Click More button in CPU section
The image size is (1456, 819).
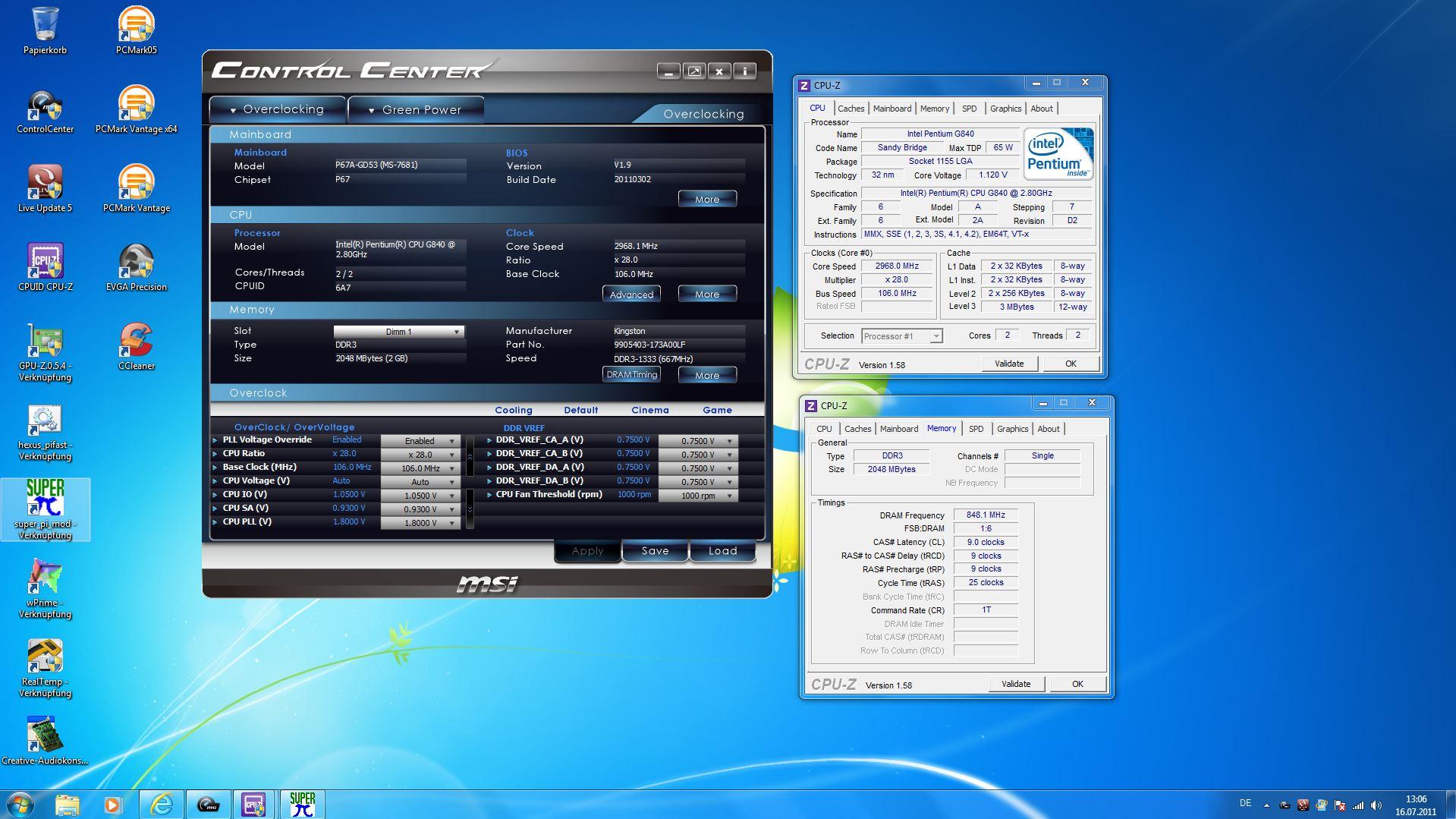click(x=707, y=294)
